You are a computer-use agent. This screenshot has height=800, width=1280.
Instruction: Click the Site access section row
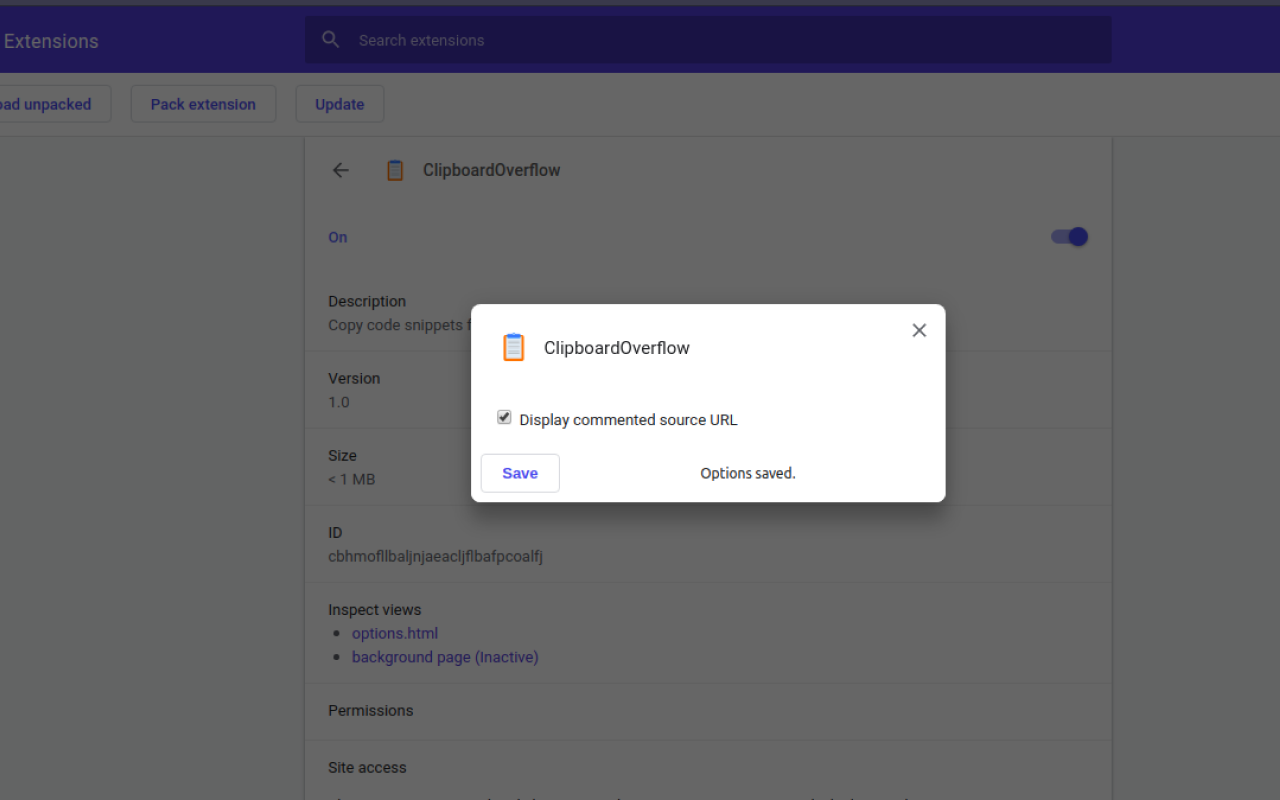(x=367, y=767)
